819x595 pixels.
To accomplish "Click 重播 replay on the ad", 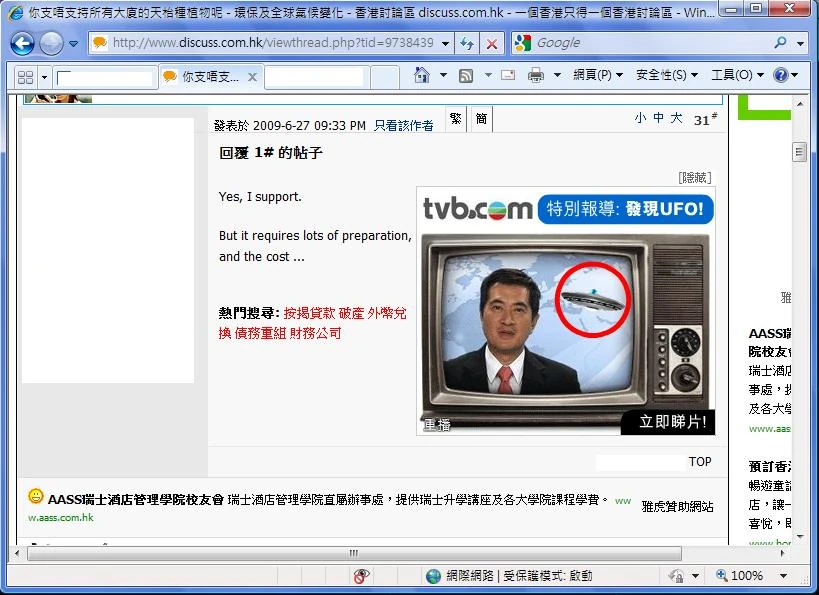I will pyautogui.click(x=437, y=425).
